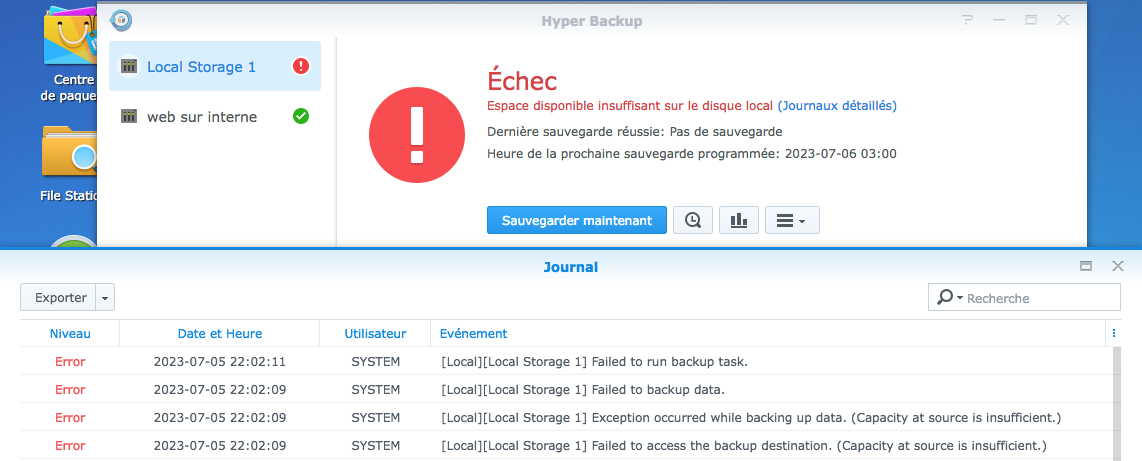Open the backup version explorer icon
This screenshot has width=1142, height=461.
[693, 220]
